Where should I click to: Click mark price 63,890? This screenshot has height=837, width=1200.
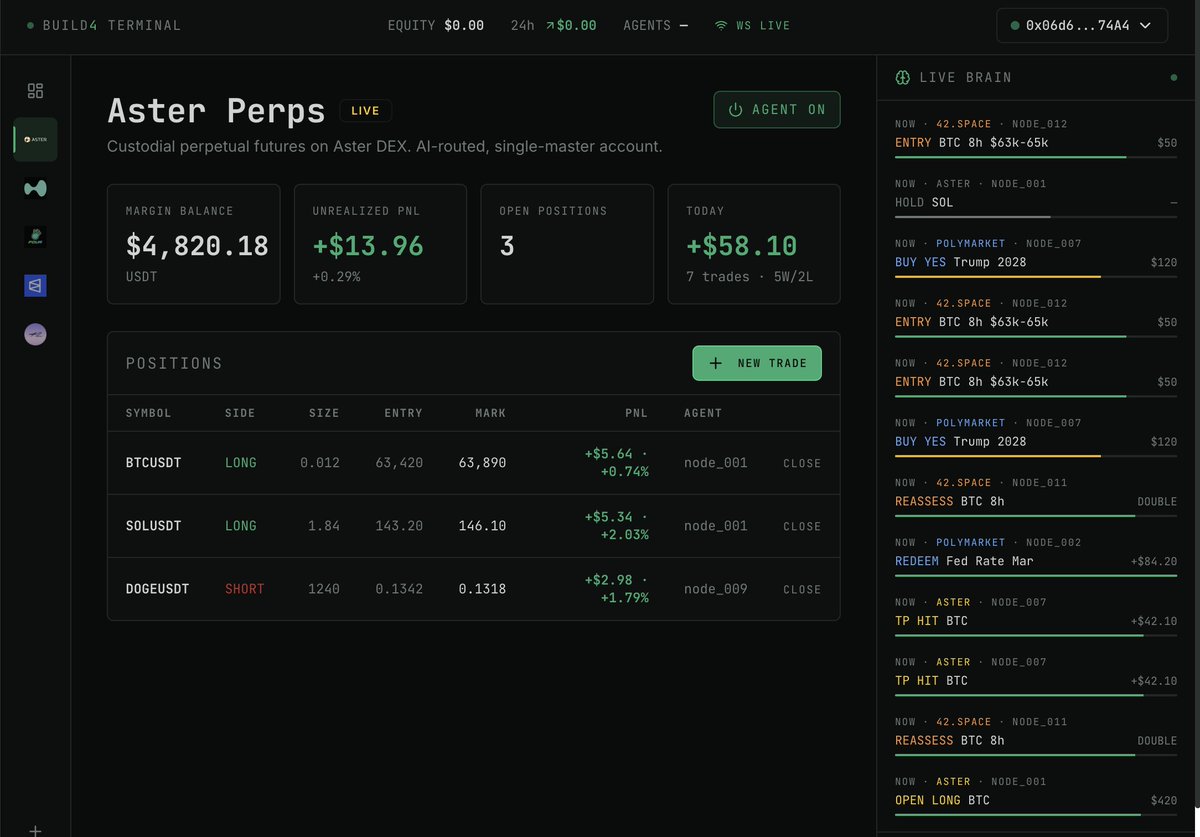[482, 463]
